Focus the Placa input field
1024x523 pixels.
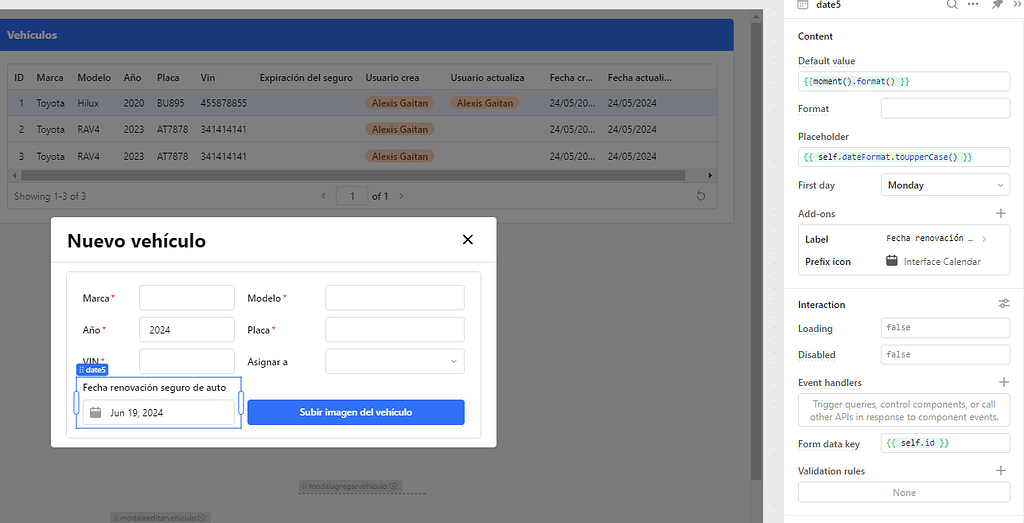coord(394,330)
